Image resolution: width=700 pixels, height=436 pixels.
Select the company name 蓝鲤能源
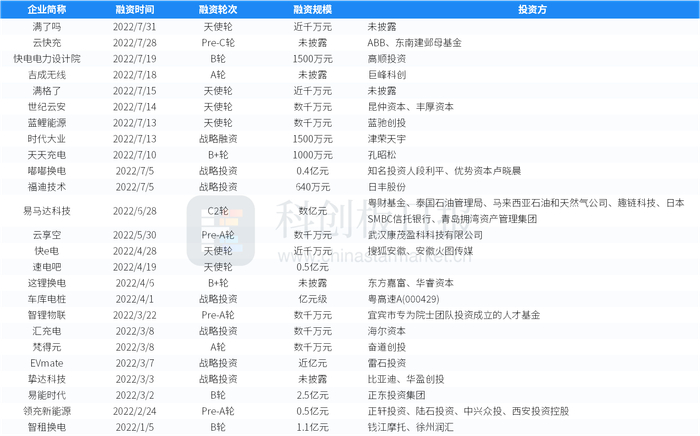coord(47,123)
